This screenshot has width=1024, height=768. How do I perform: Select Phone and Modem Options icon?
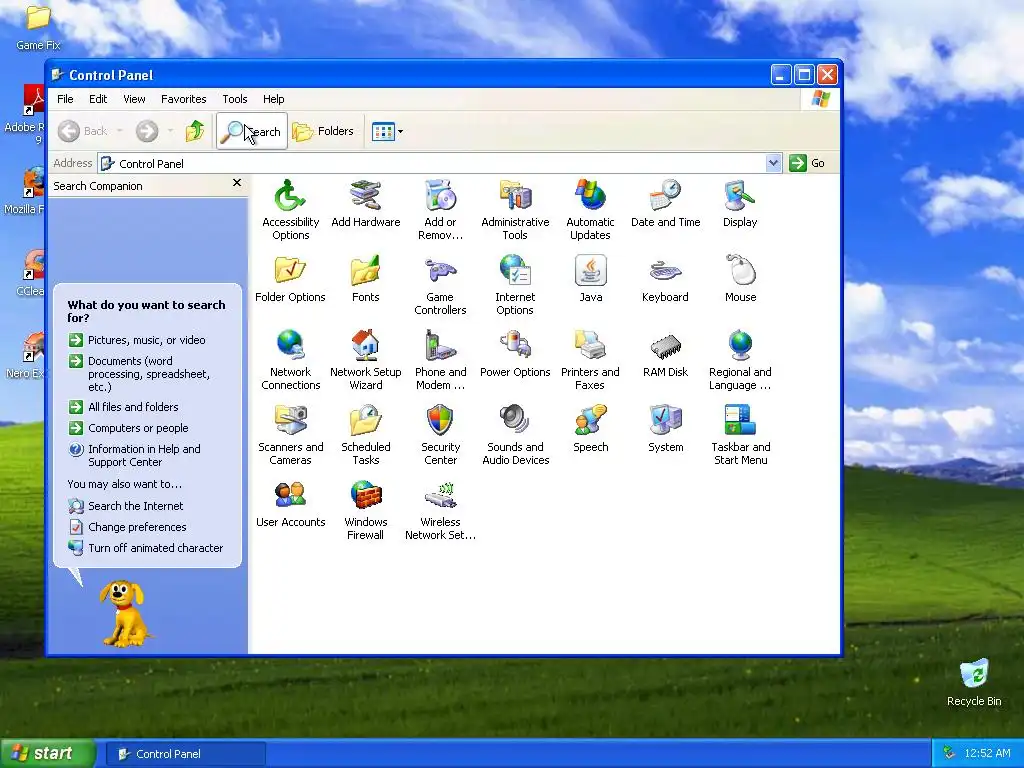[x=440, y=360]
